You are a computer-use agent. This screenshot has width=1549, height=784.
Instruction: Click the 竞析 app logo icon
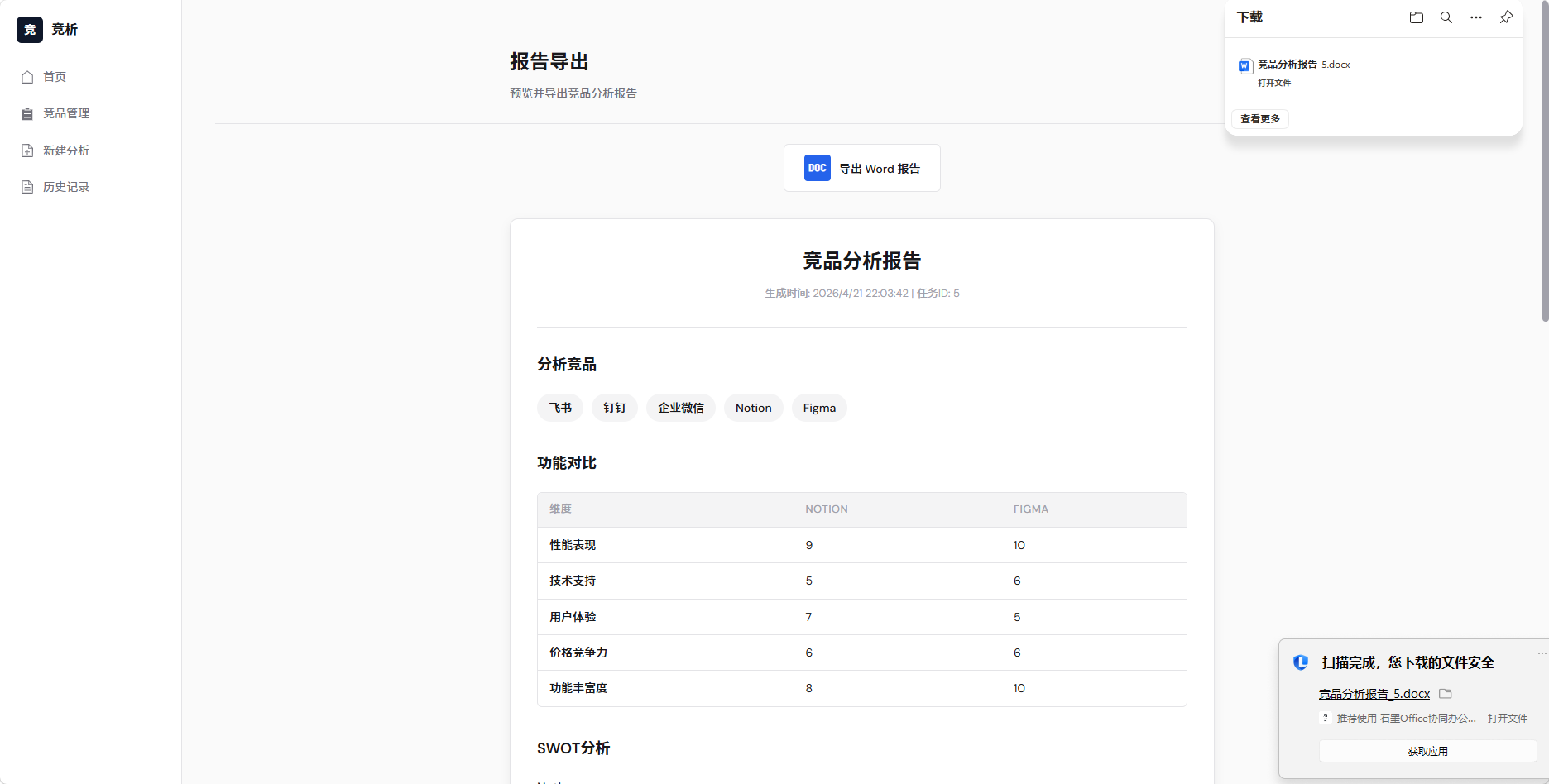(x=30, y=30)
